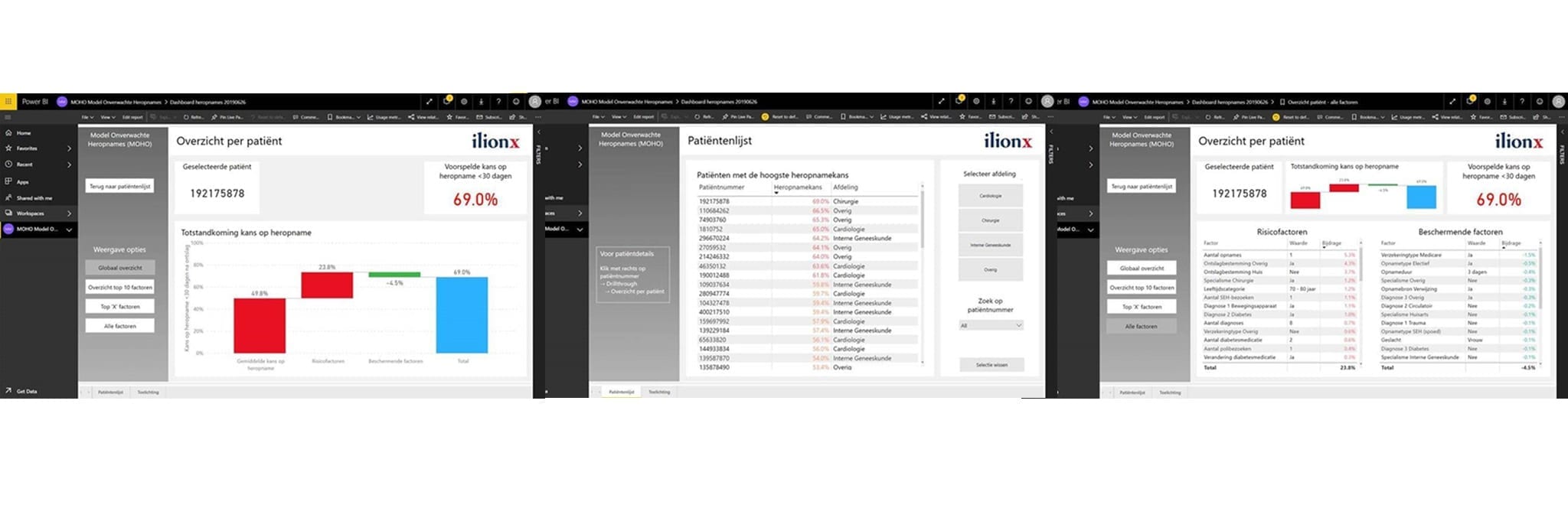Open Shared with me in the sidebar
This screenshot has height=505, width=1568.
pos(34,197)
